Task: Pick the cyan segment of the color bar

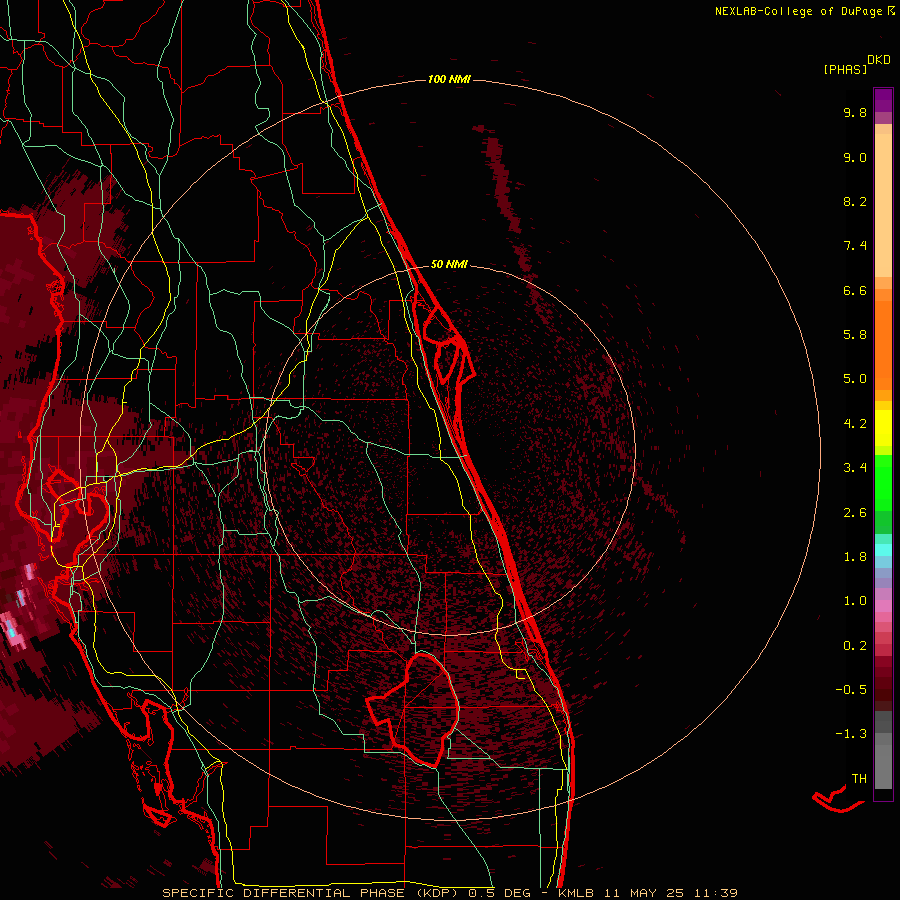Action: (883, 550)
